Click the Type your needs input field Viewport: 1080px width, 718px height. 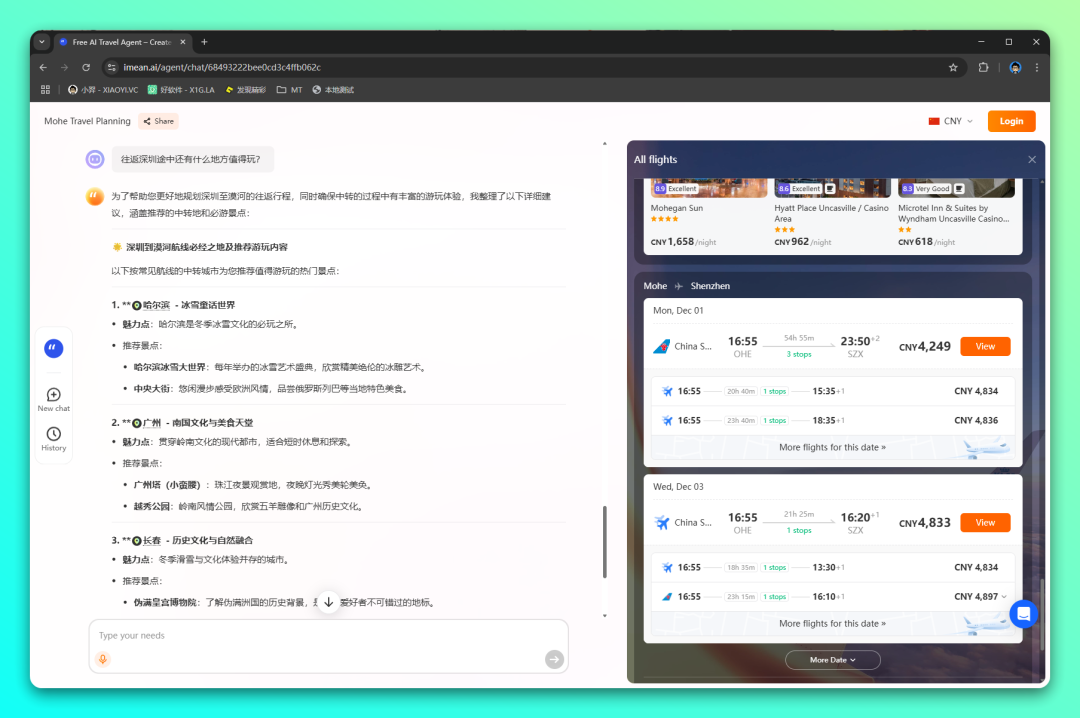click(x=328, y=636)
